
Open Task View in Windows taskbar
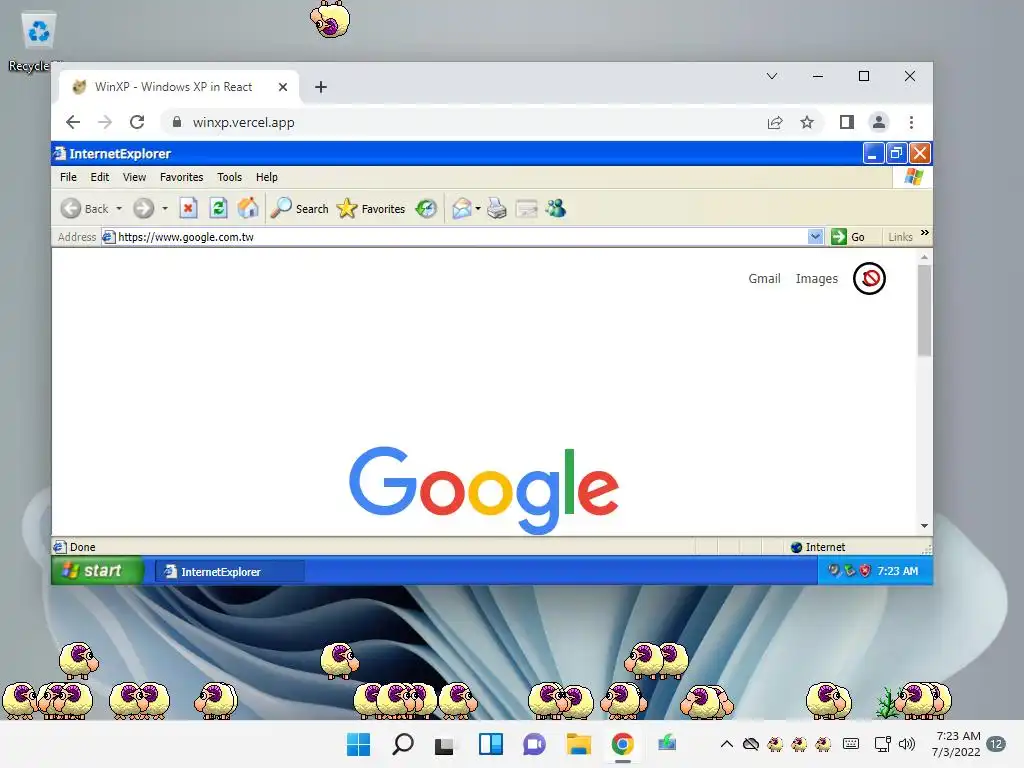pos(444,745)
